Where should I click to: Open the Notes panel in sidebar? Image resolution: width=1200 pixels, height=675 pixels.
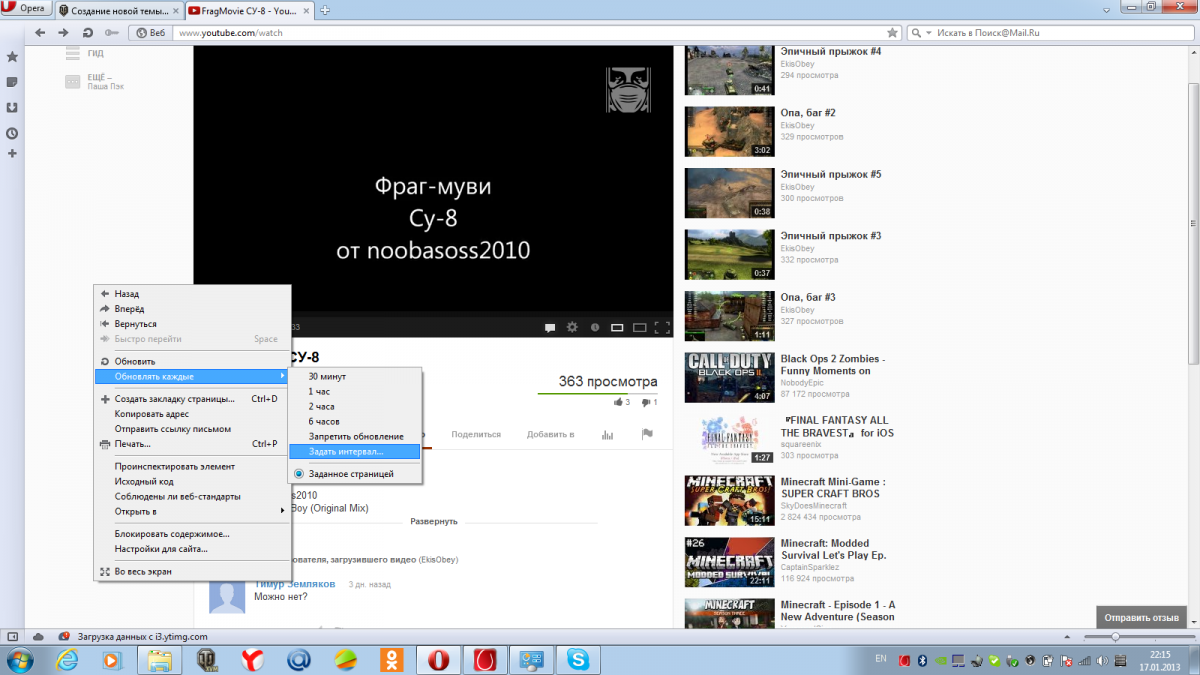pyautogui.click(x=12, y=82)
